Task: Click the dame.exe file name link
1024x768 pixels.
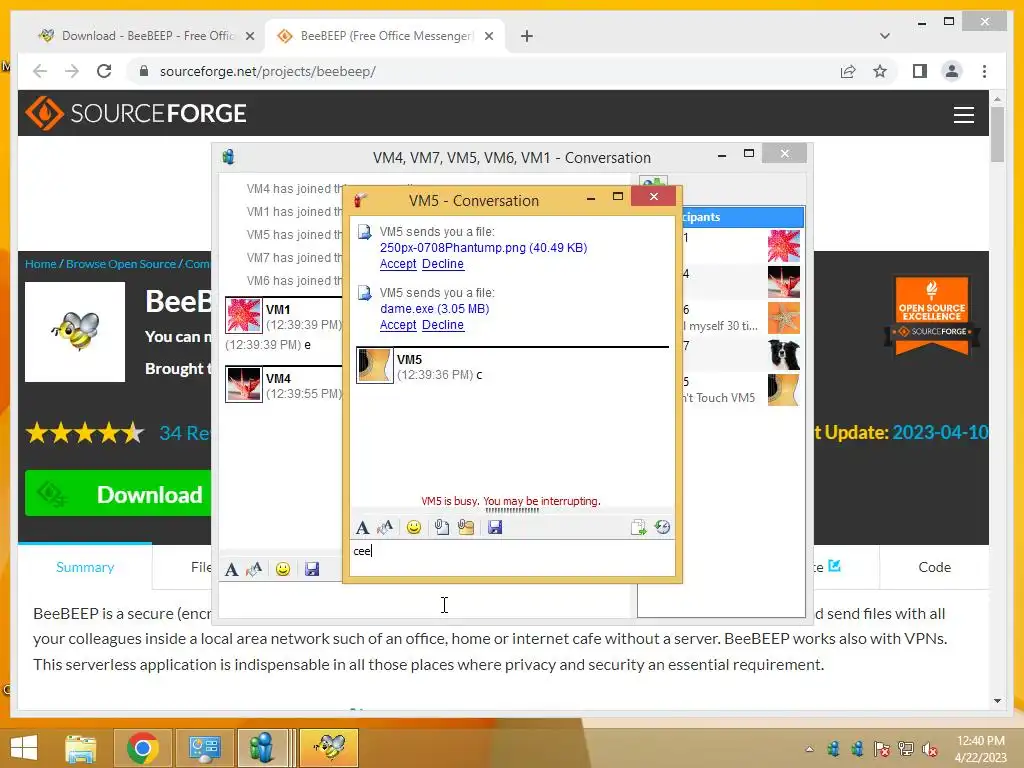Action: [x=434, y=308]
